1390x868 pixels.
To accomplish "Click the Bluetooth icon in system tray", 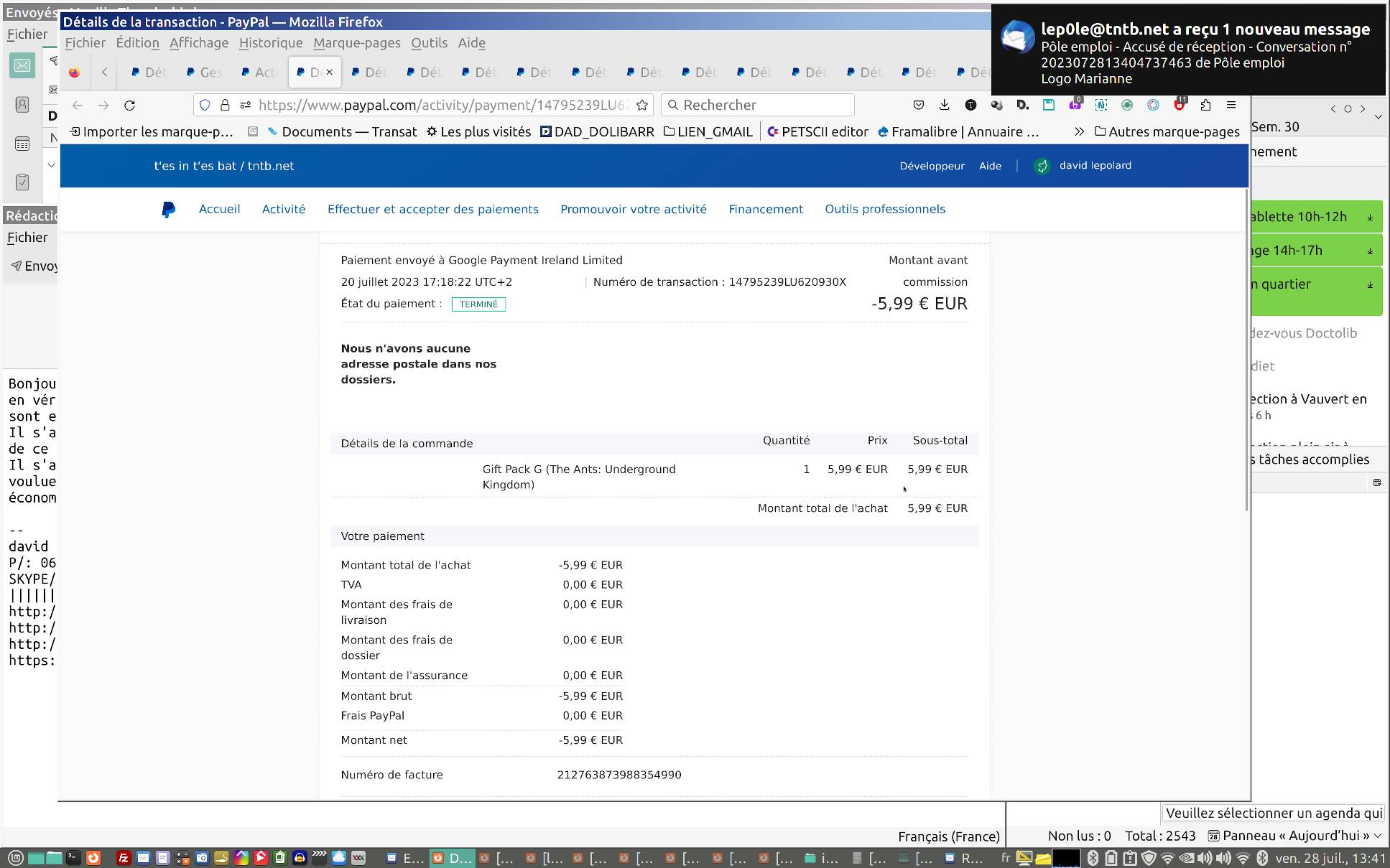I will click(1093, 857).
